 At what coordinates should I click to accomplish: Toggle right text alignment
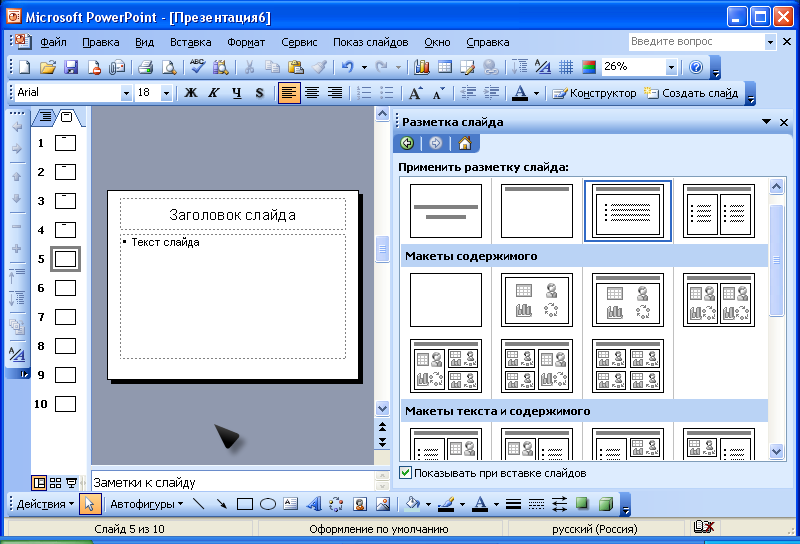click(x=335, y=93)
